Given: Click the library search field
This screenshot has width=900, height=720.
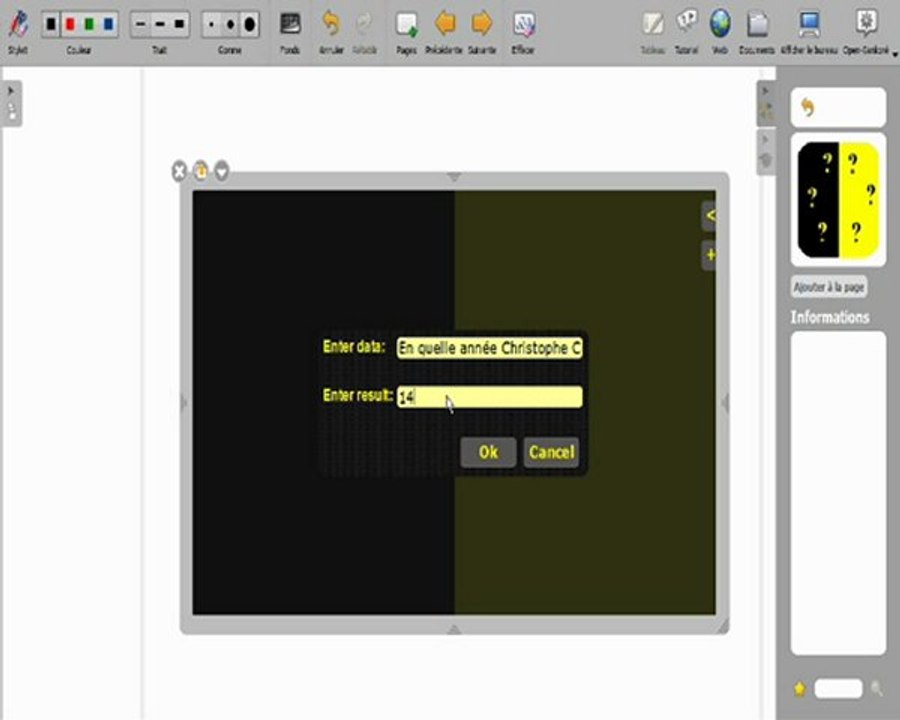Looking at the screenshot, I should coord(838,688).
